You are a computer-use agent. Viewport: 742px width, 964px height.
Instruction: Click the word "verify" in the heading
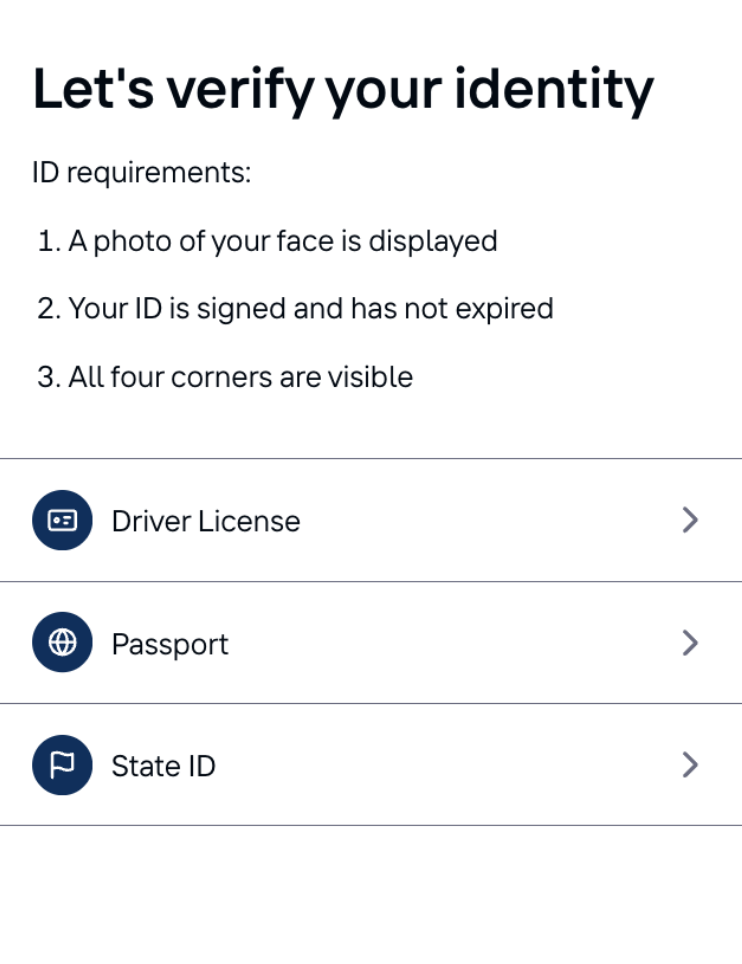(234, 90)
